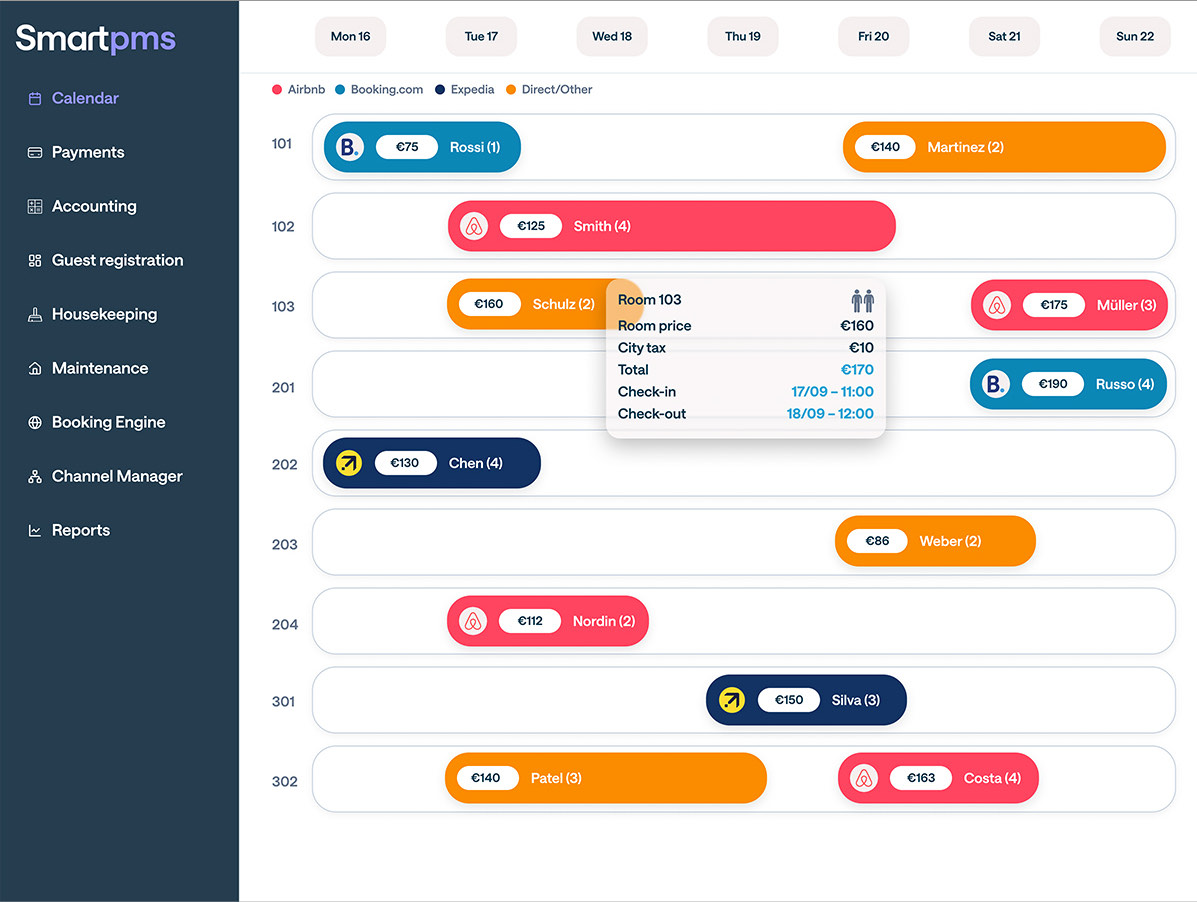Click the Accounting grid icon
Image resolution: width=1197 pixels, height=902 pixels.
pos(34,206)
